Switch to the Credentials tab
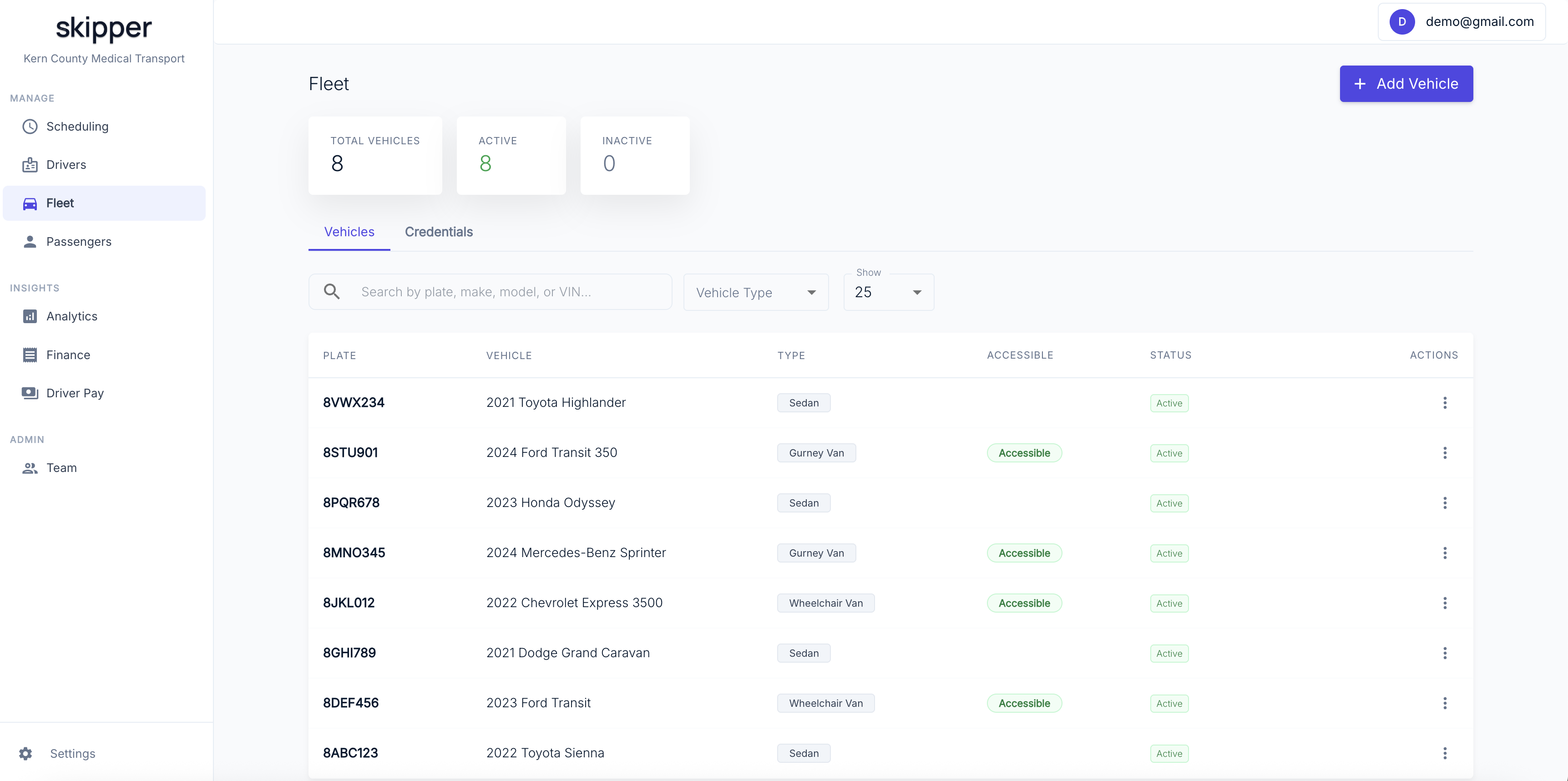Screen dimensions: 1568x781 (438, 232)
